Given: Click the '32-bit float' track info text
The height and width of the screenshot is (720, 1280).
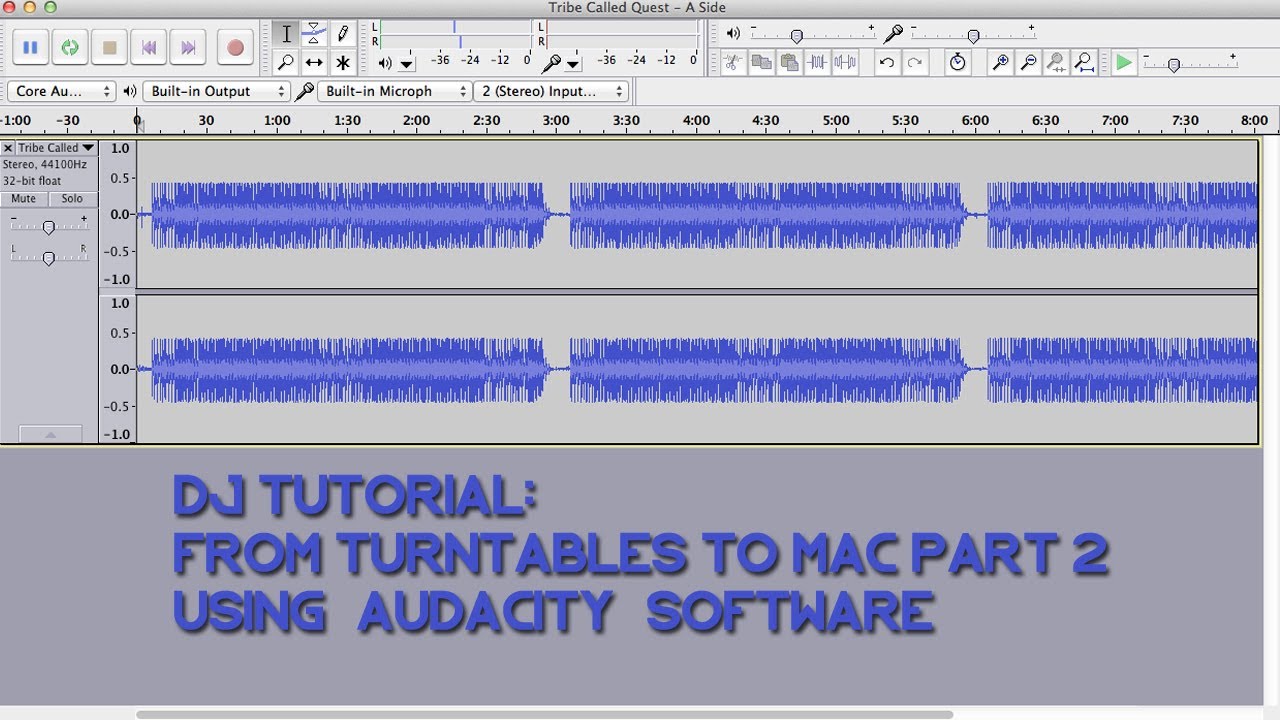Looking at the screenshot, I should tap(32, 181).
